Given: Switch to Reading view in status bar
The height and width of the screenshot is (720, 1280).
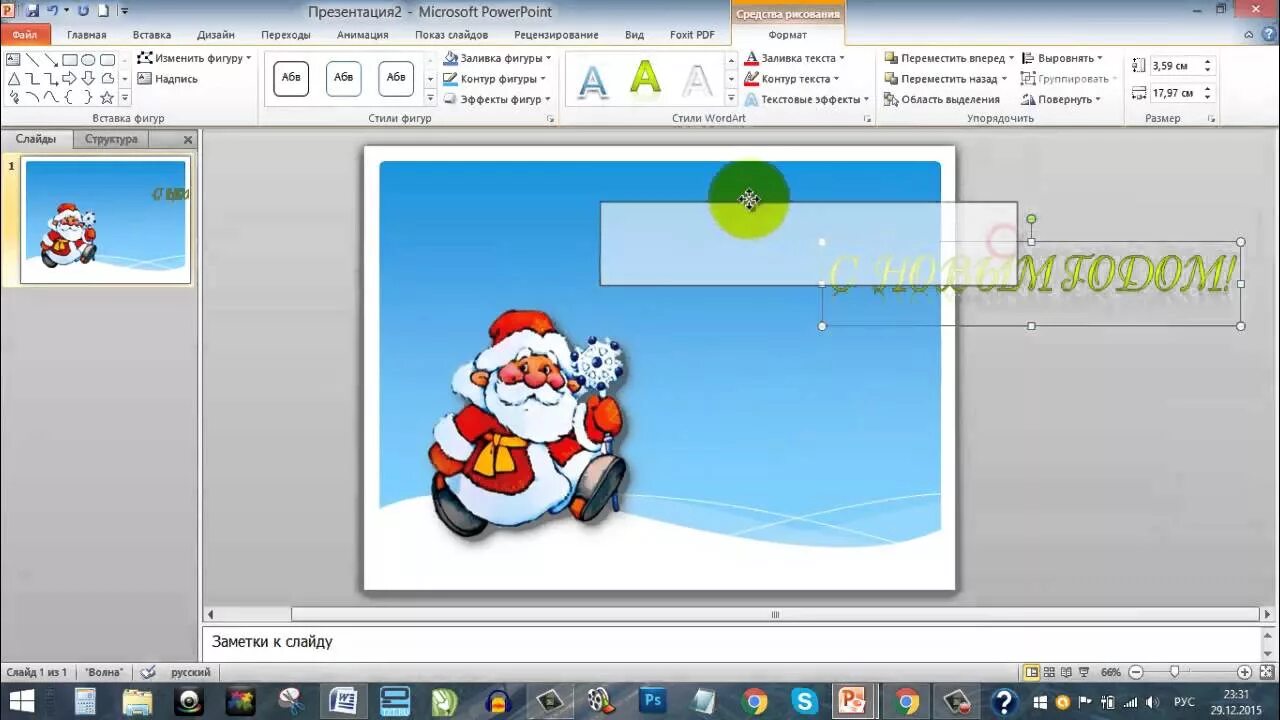Looking at the screenshot, I should point(1066,672).
